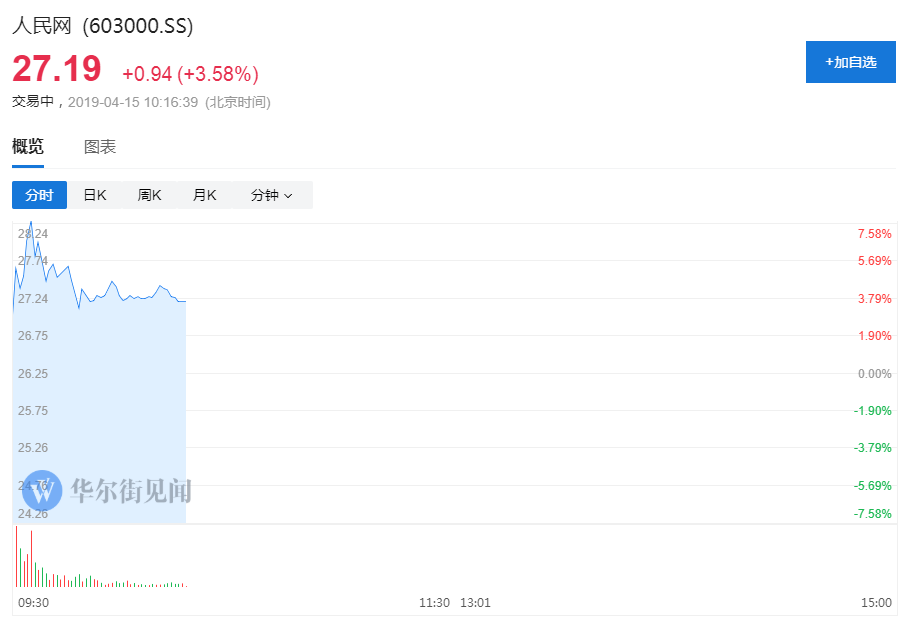Switch chart to 周K view
Image resolution: width=905 pixels, height=622 pixels.
tap(150, 195)
